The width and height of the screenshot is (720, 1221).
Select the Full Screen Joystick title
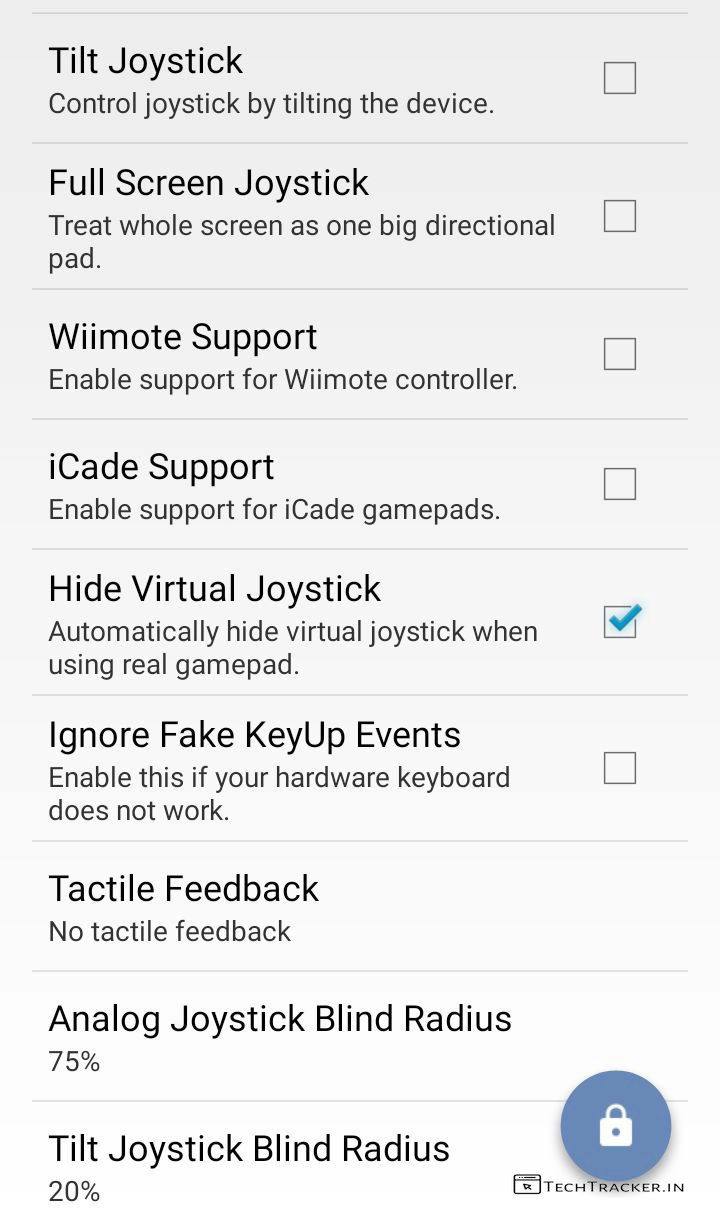209,183
